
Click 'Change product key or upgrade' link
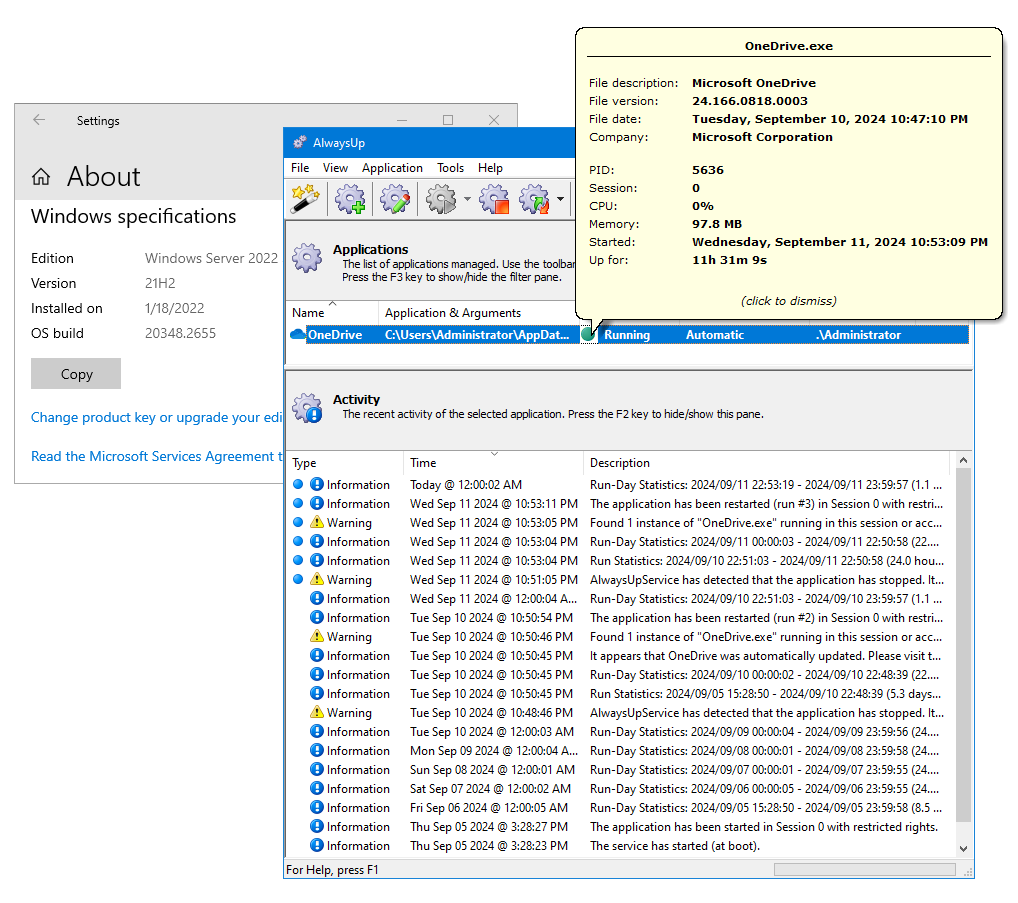[156, 417]
